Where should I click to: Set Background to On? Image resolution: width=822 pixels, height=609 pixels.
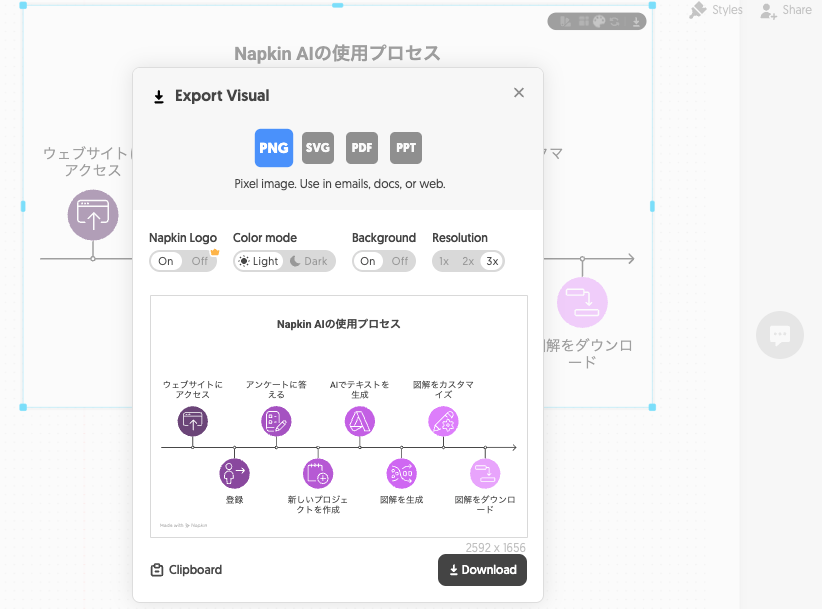point(368,261)
